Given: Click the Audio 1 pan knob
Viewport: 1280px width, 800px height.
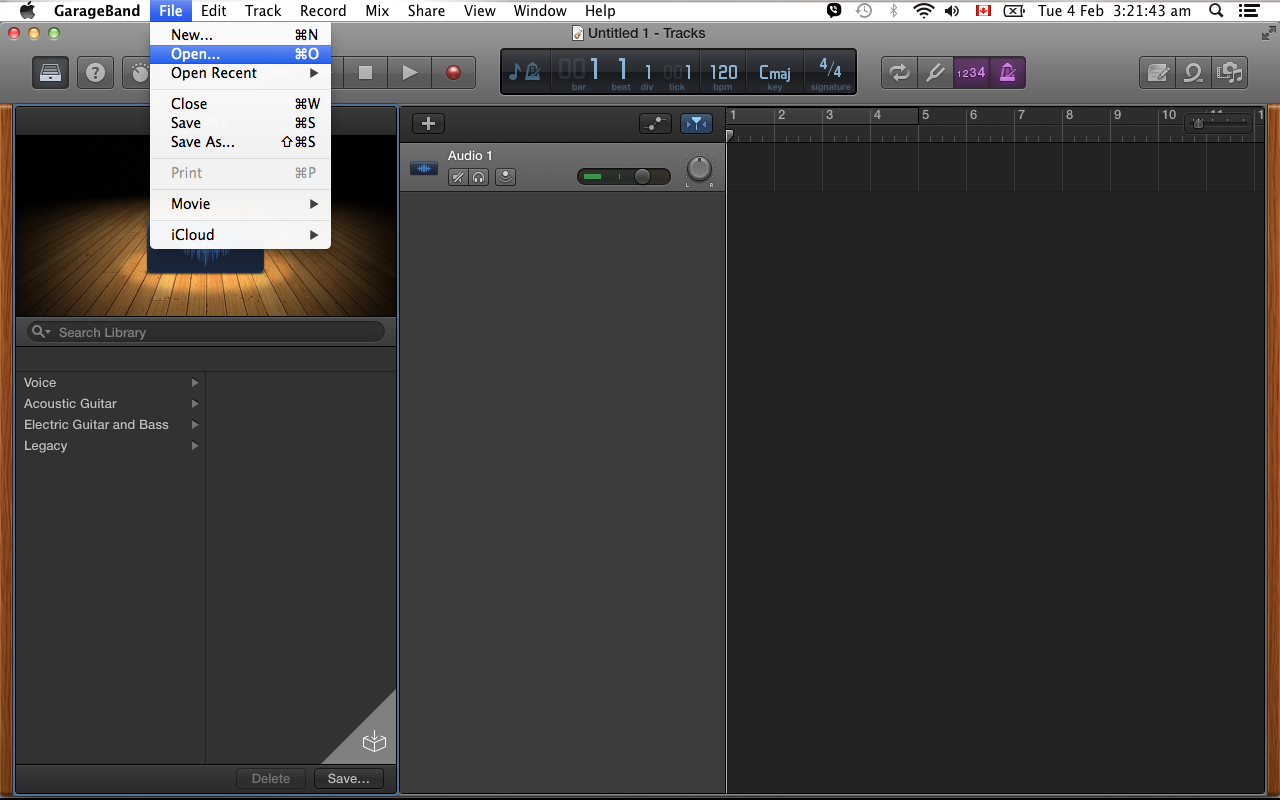Looking at the screenshot, I should click(699, 169).
